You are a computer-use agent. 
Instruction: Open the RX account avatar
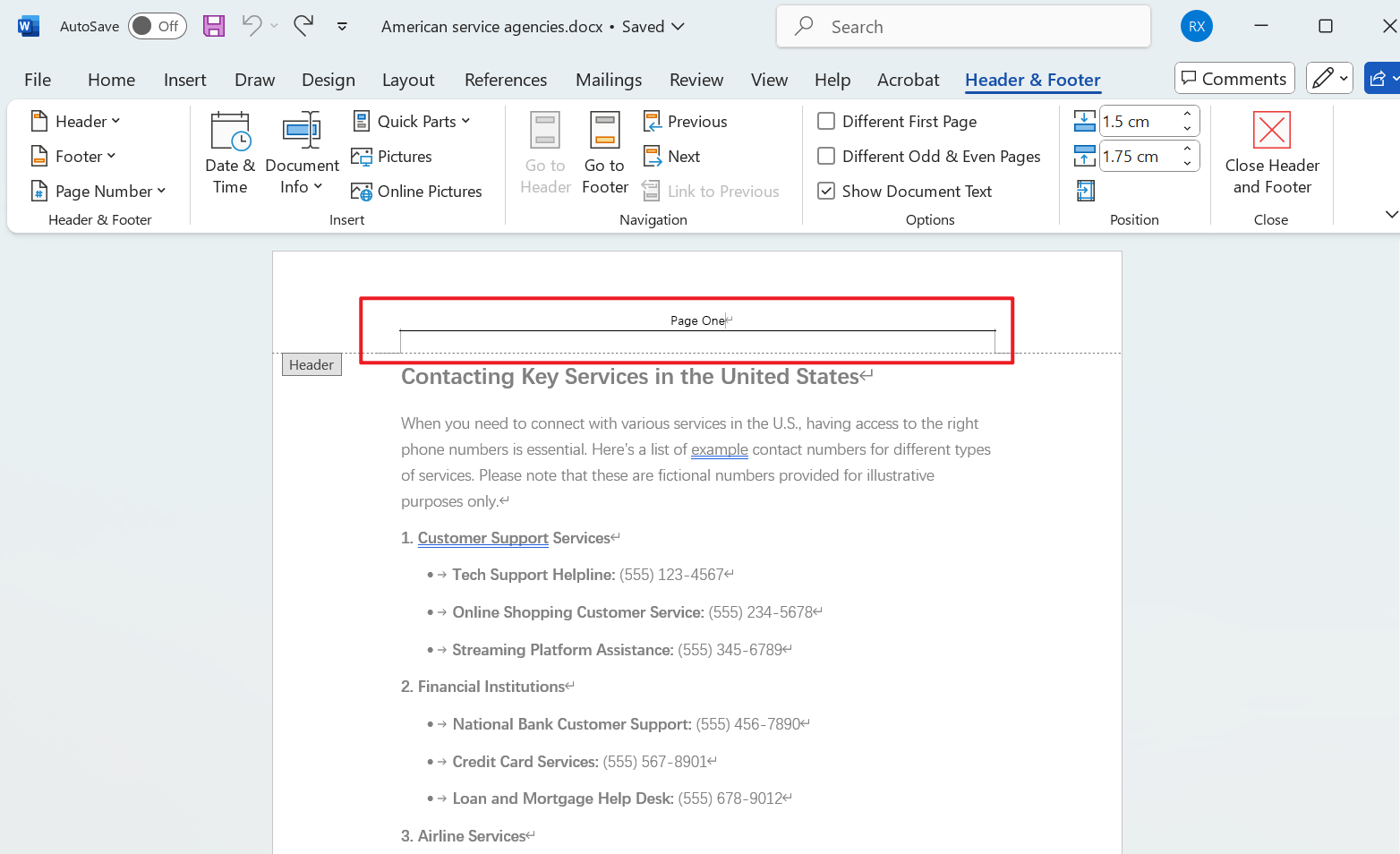tap(1197, 26)
